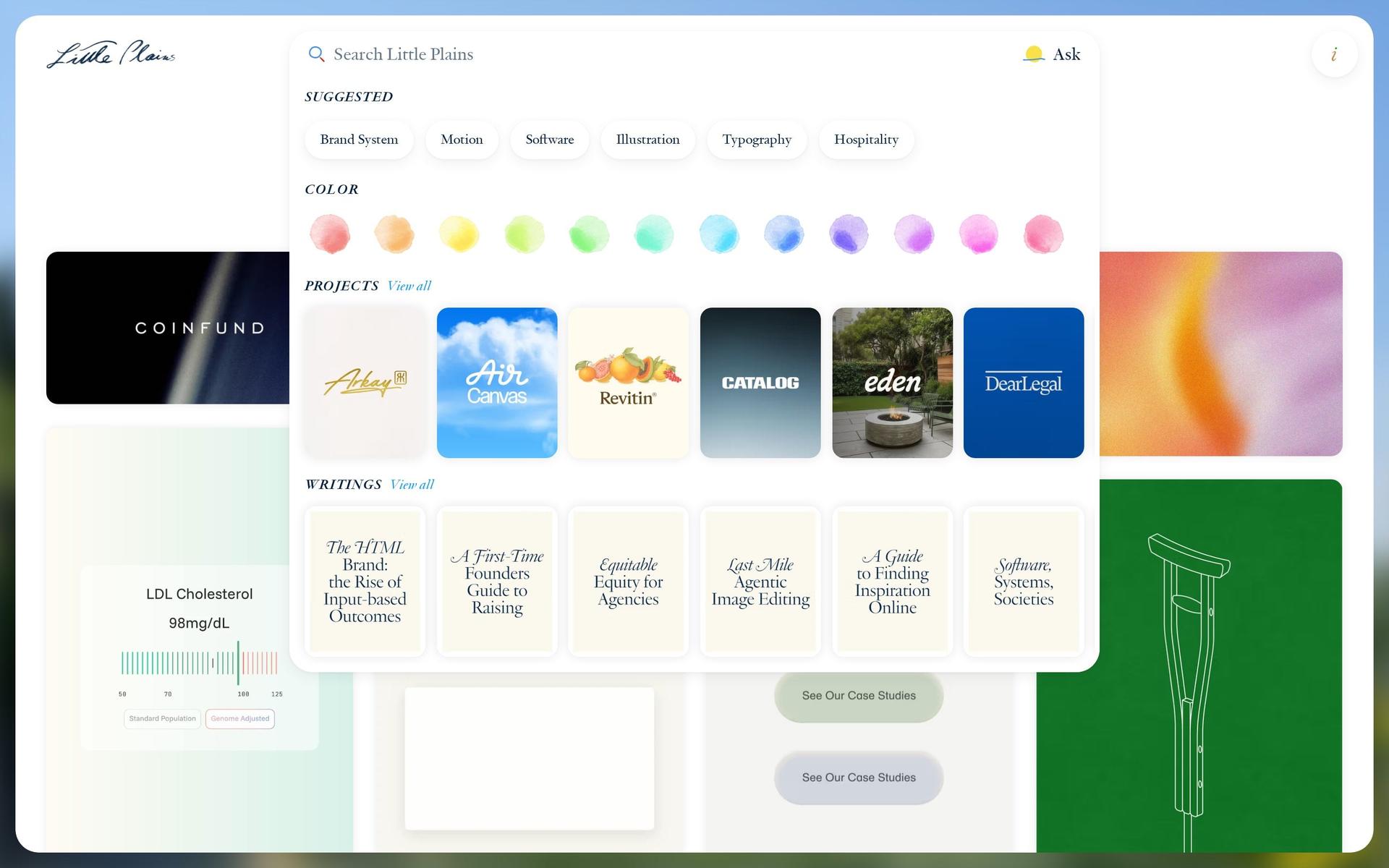Pick the Illustration suggestion chip
The image size is (1389, 868).
647,140
